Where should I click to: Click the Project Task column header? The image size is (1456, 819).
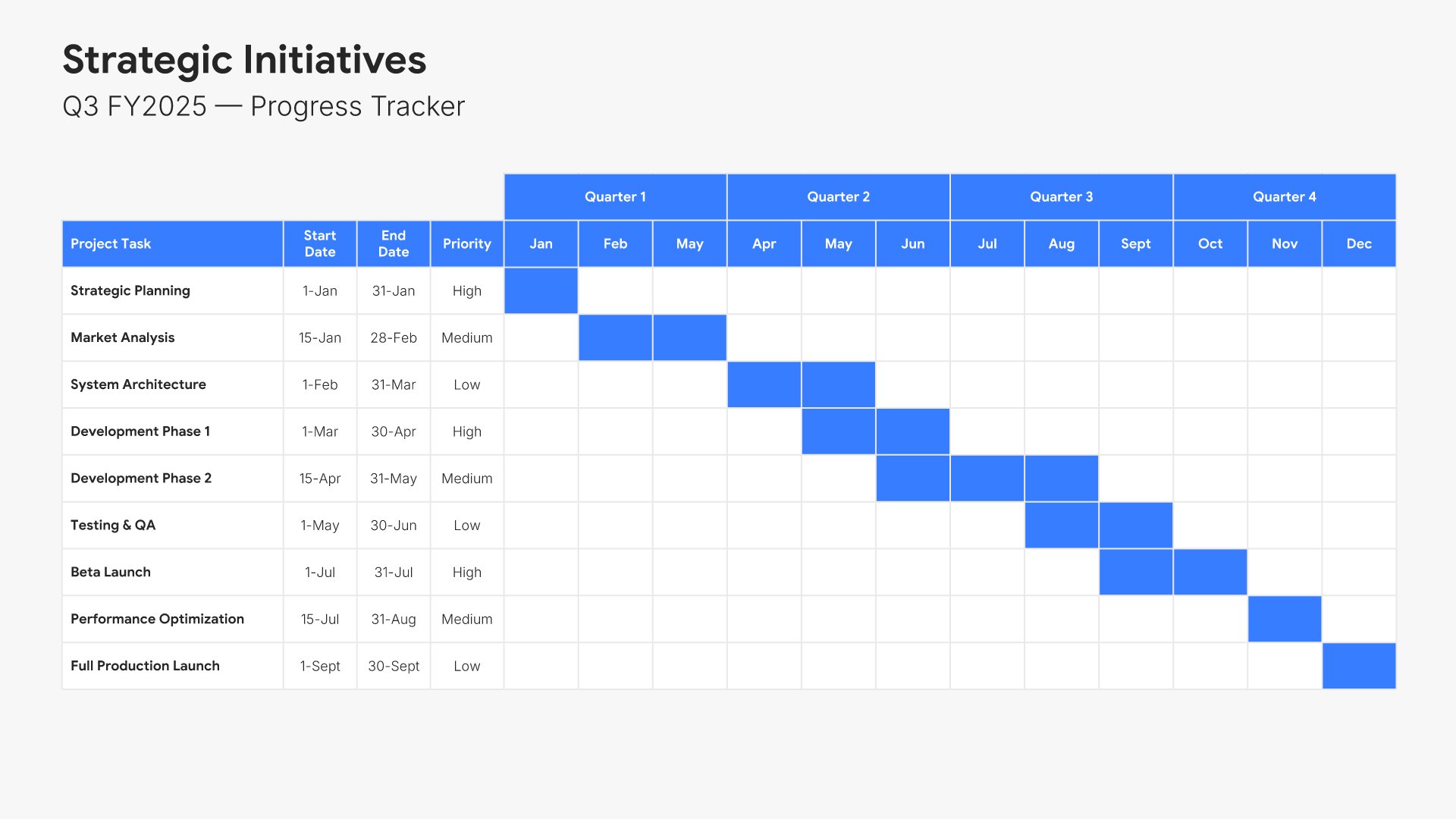pyautogui.click(x=172, y=243)
